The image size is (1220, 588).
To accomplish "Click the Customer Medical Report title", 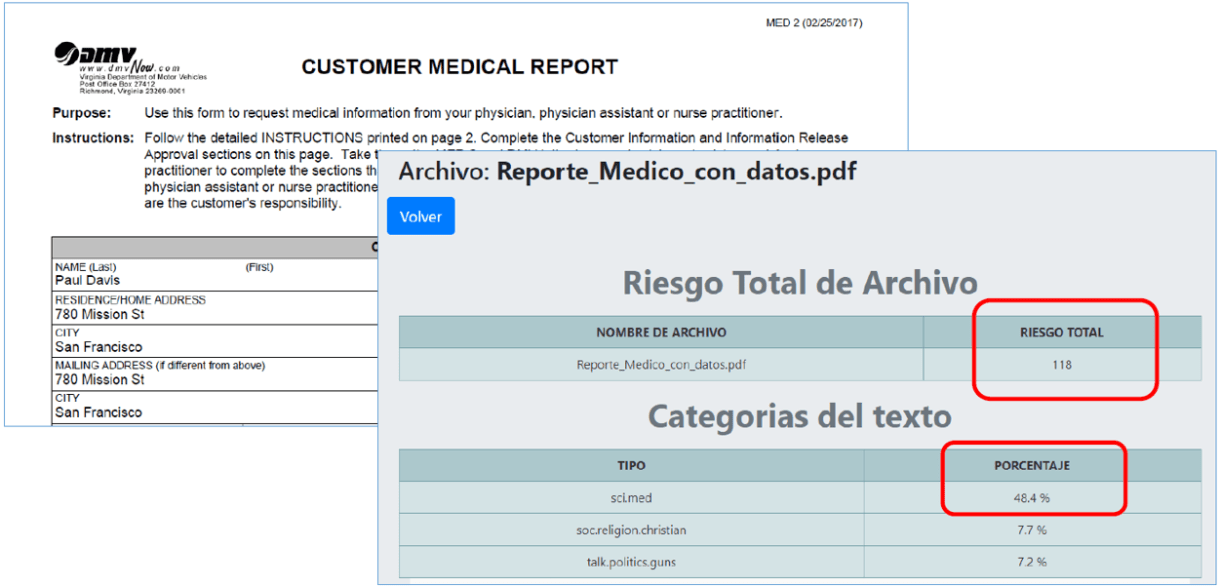I will pyautogui.click(x=459, y=68).
